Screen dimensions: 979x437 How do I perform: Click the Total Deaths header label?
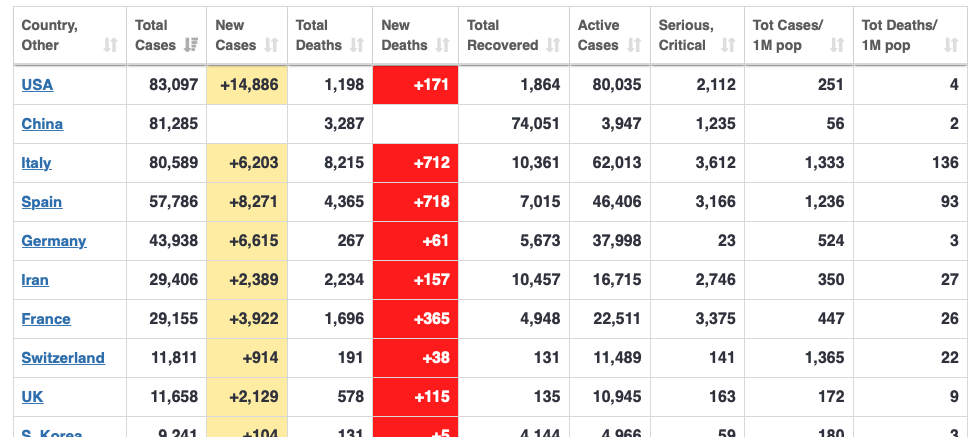(x=318, y=35)
